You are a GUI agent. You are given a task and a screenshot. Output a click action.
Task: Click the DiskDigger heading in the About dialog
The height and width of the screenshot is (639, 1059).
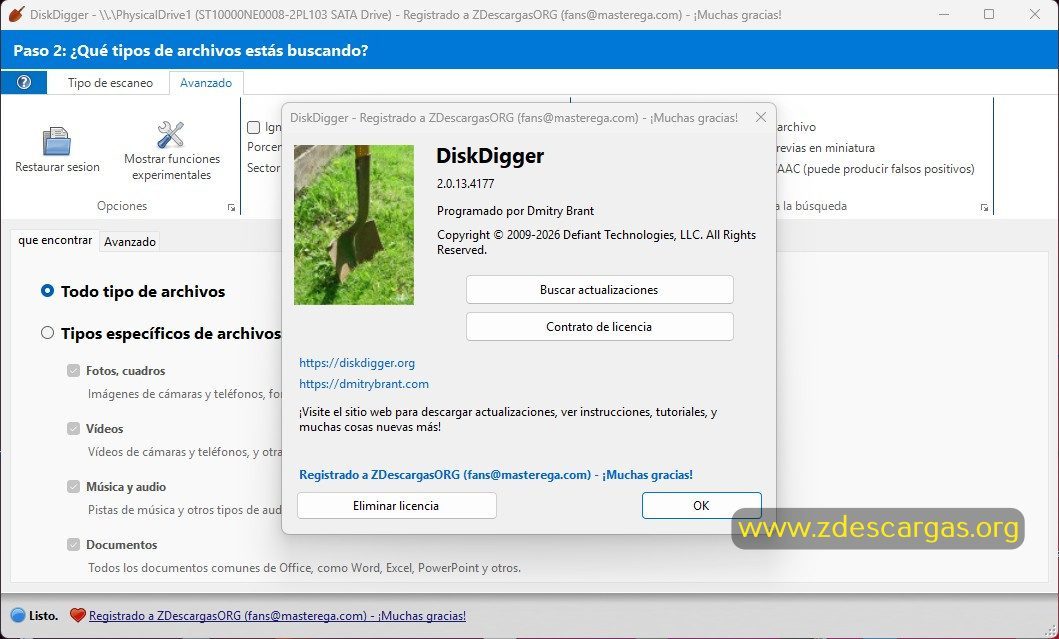(490, 155)
